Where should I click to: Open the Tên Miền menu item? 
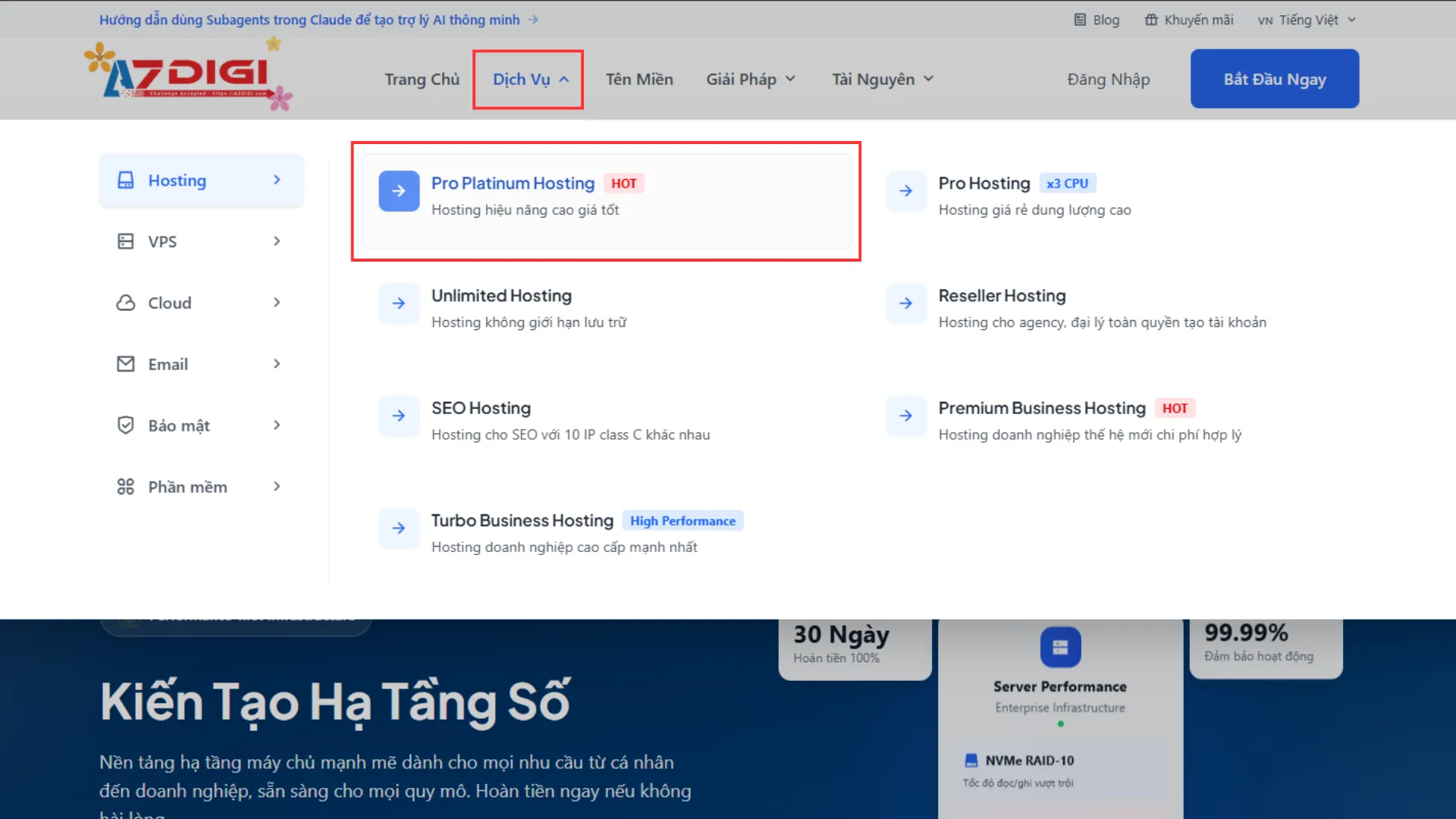coord(639,79)
